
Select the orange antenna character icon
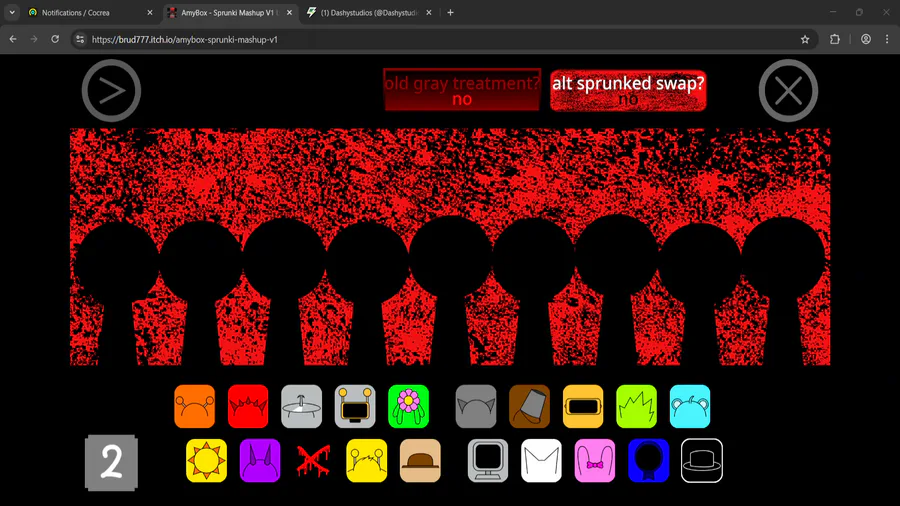click(x=195, y=406)
